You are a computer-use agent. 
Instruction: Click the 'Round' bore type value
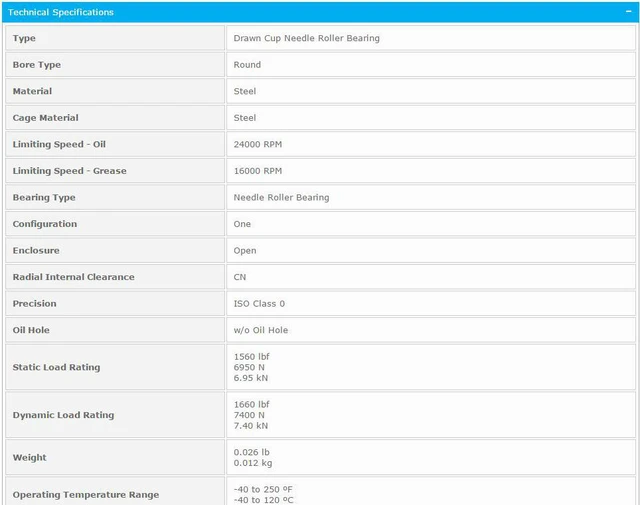(247, 65)
